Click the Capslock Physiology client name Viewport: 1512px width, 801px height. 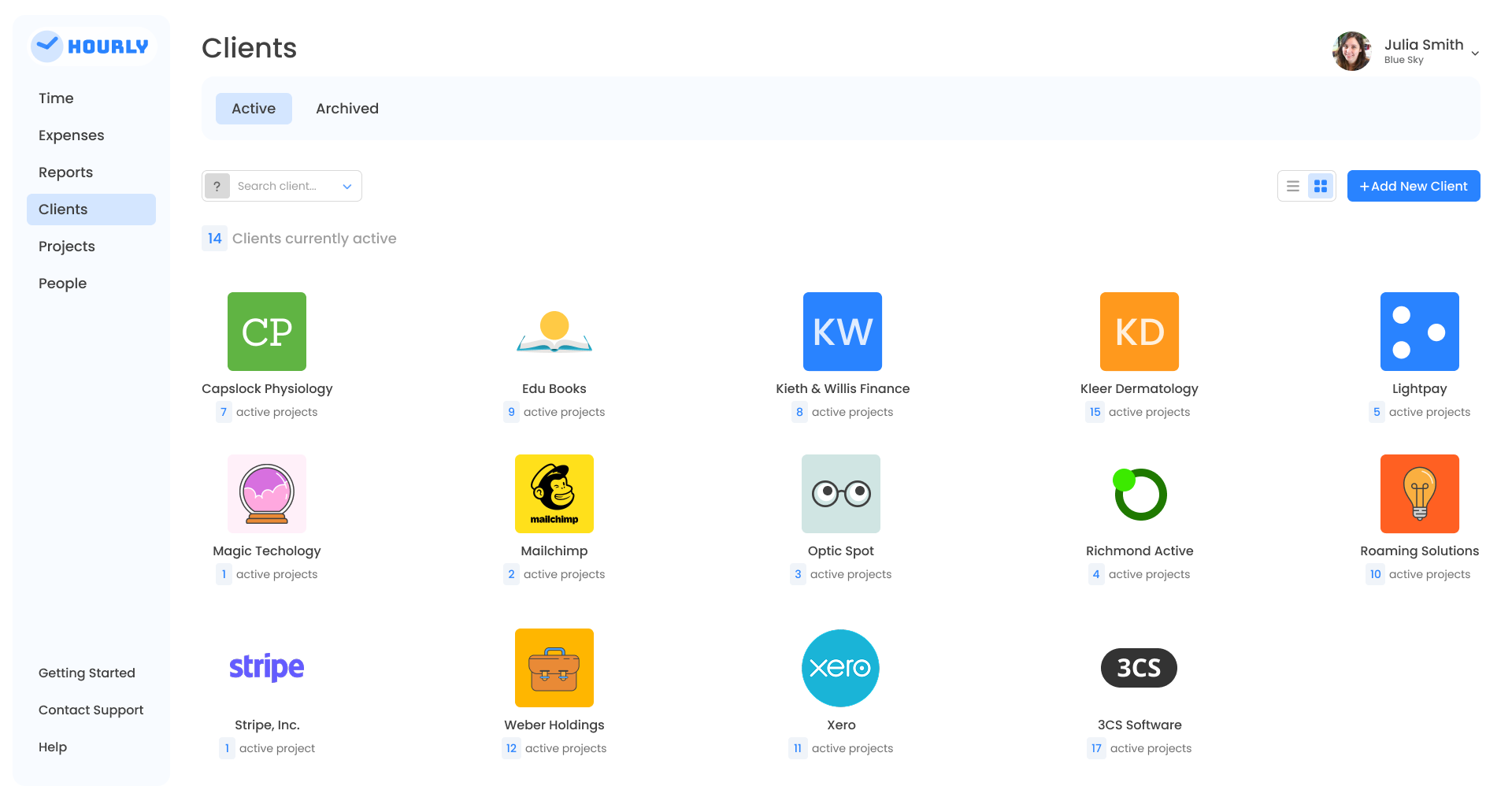[267, 389]
